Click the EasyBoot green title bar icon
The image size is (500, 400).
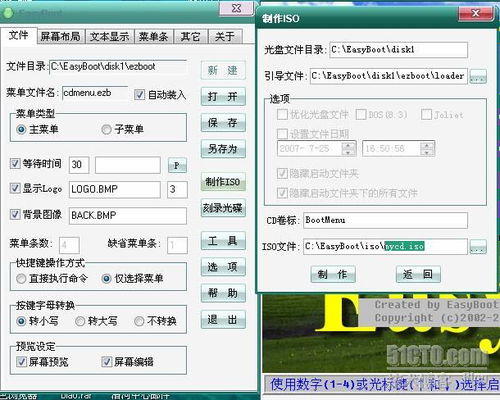coord(8,13)
